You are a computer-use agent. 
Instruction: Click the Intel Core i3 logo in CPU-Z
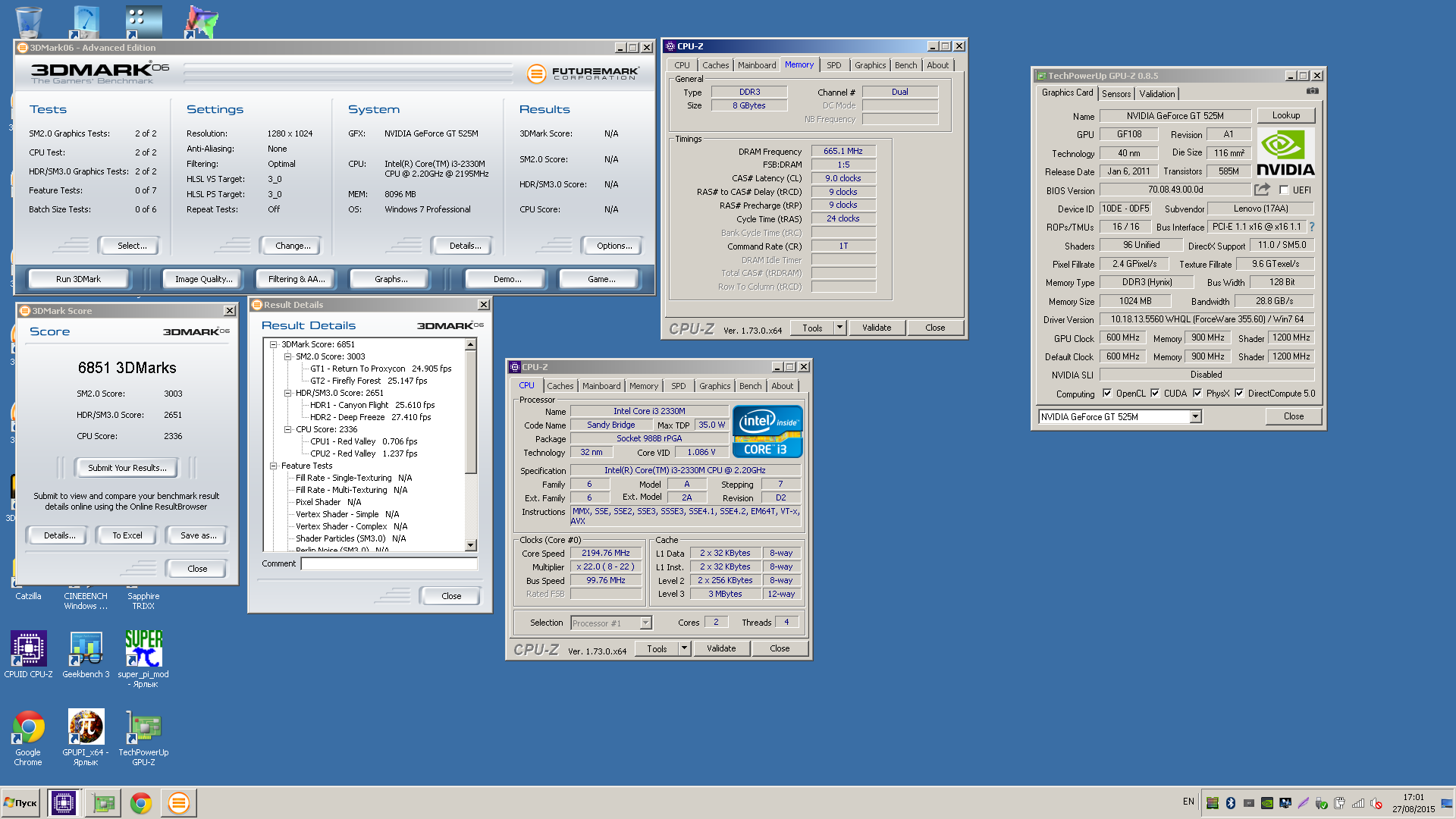pyautogui.click(x=767, y=431)
